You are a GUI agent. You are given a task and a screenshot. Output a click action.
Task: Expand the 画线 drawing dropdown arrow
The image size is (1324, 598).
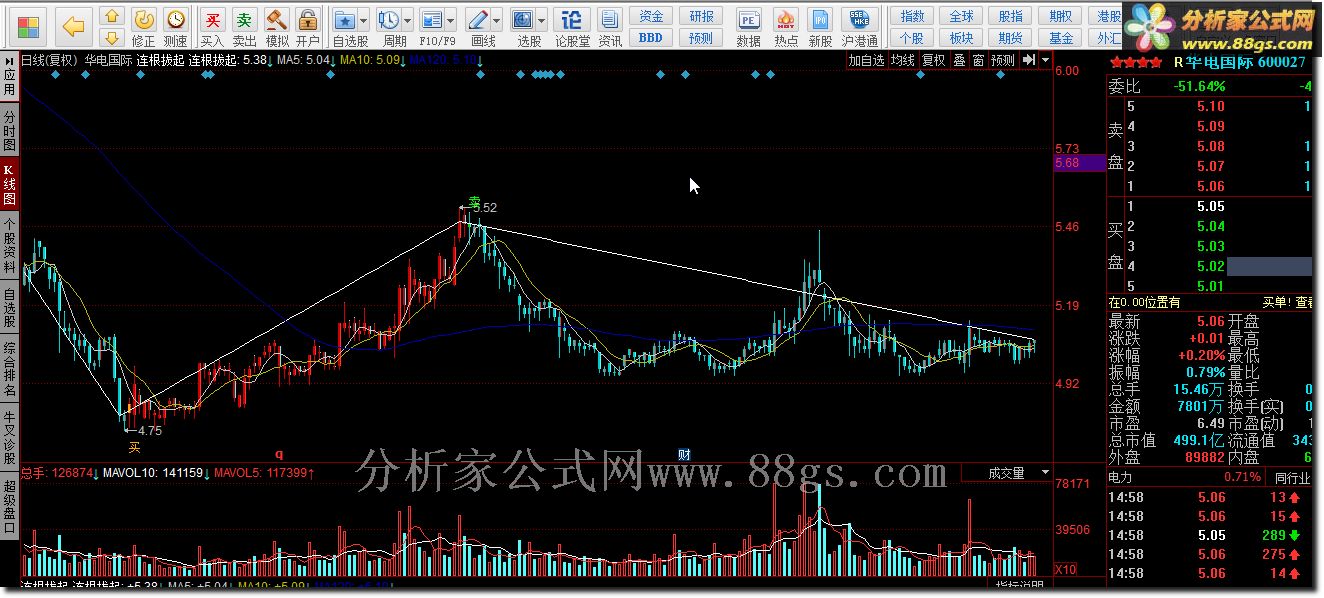click(x=497, y=20)
